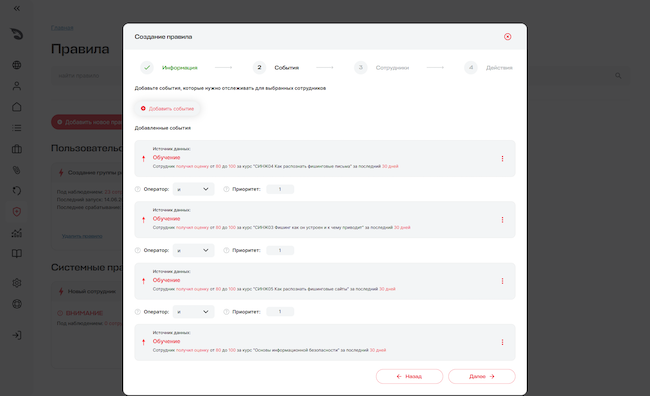650x396 pixels.
Task: Click the first Приоритет input field
Action: tap(280, 189)
